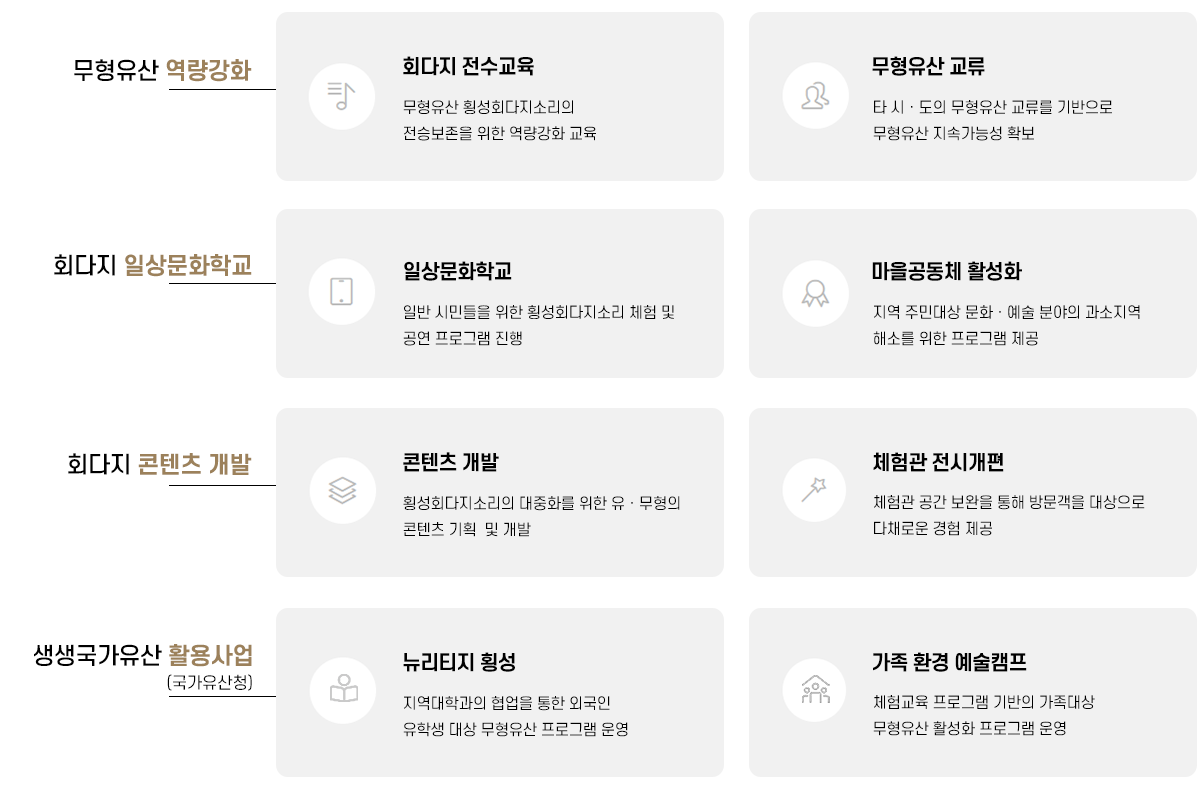This screenshot has width=1200, height=800.
Task: Select the 회다지 일상문화학교 category heading
Action: (152, 266)
